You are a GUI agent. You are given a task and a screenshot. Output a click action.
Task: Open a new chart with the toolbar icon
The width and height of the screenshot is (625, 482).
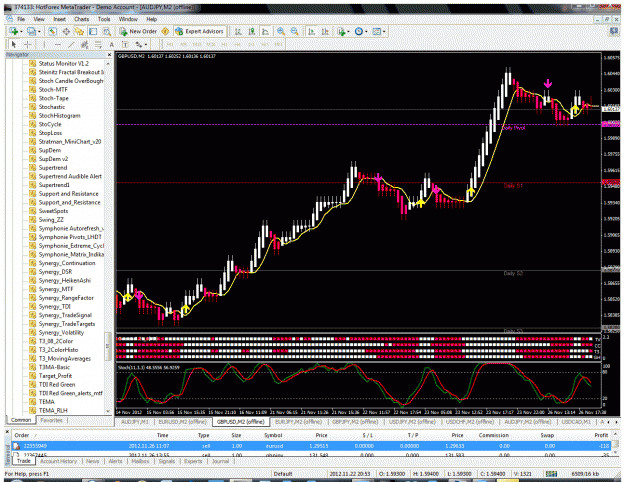tap(14, 31)
